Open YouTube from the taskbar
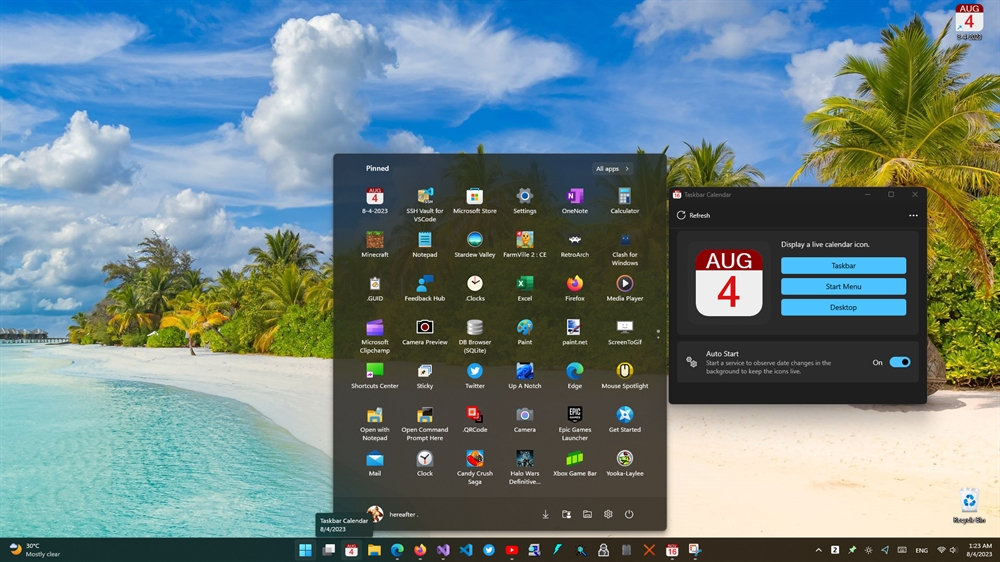1000x562 pixels. tap(511, 550)
